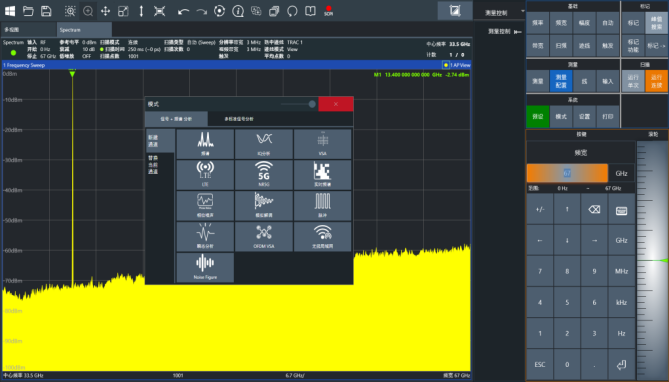Click the SmartGrid icon at toolbar right
This screenshot has width=669, height=382.
(455, 11)
